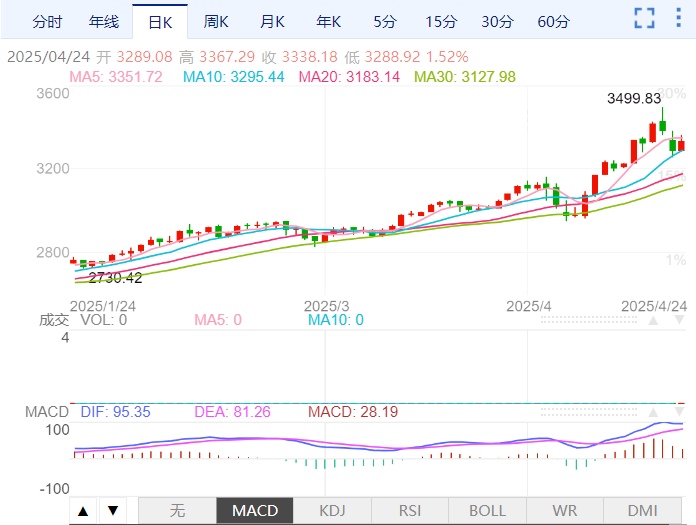The width and height of the screenshot is (696, 525).
Task: Click the DEA: 81.26 value
Action: (x=232, y=412)
